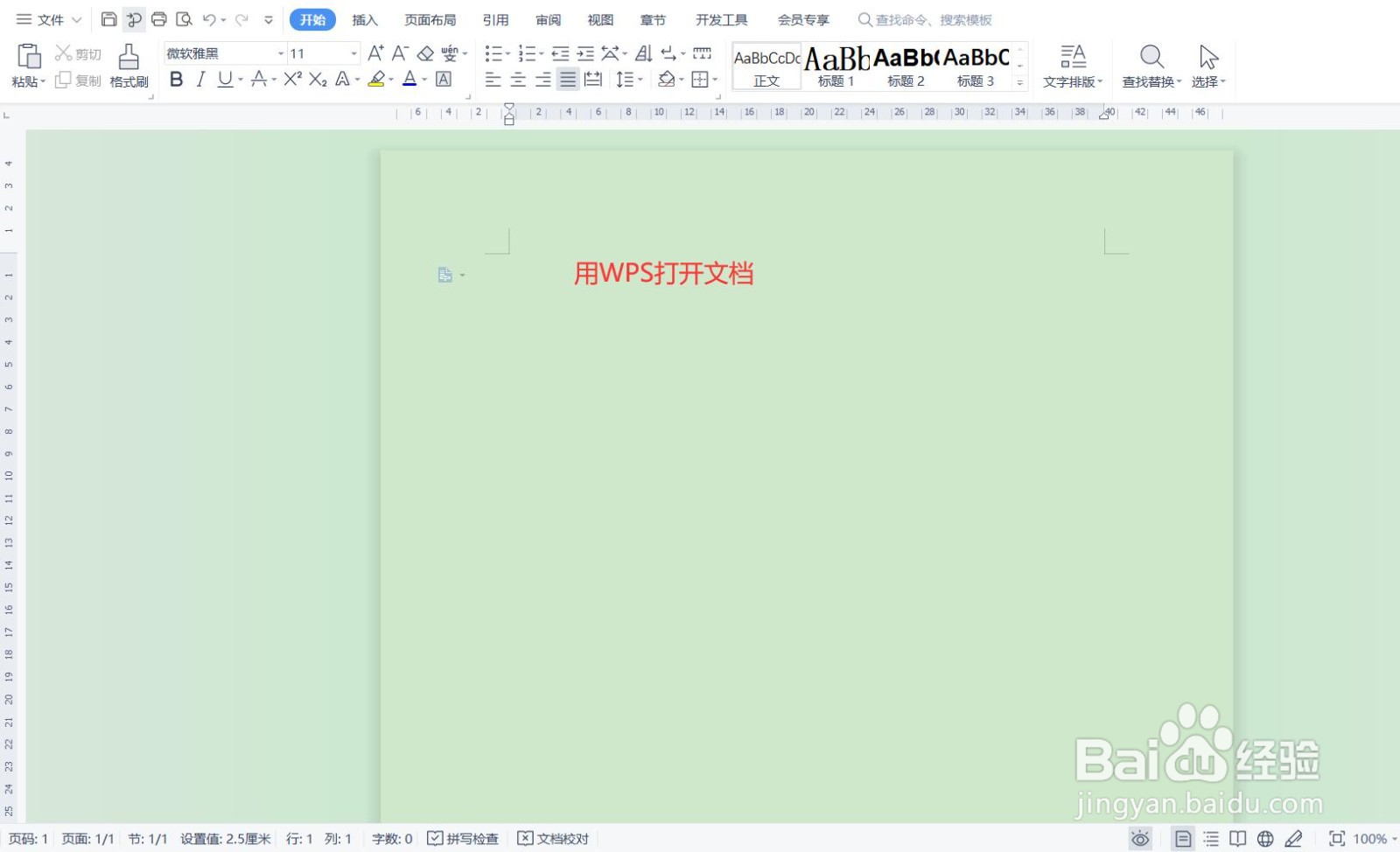Toggle bold formatting
The height and width of the screenshot is (852, 1400).
[x=177, y=80]
